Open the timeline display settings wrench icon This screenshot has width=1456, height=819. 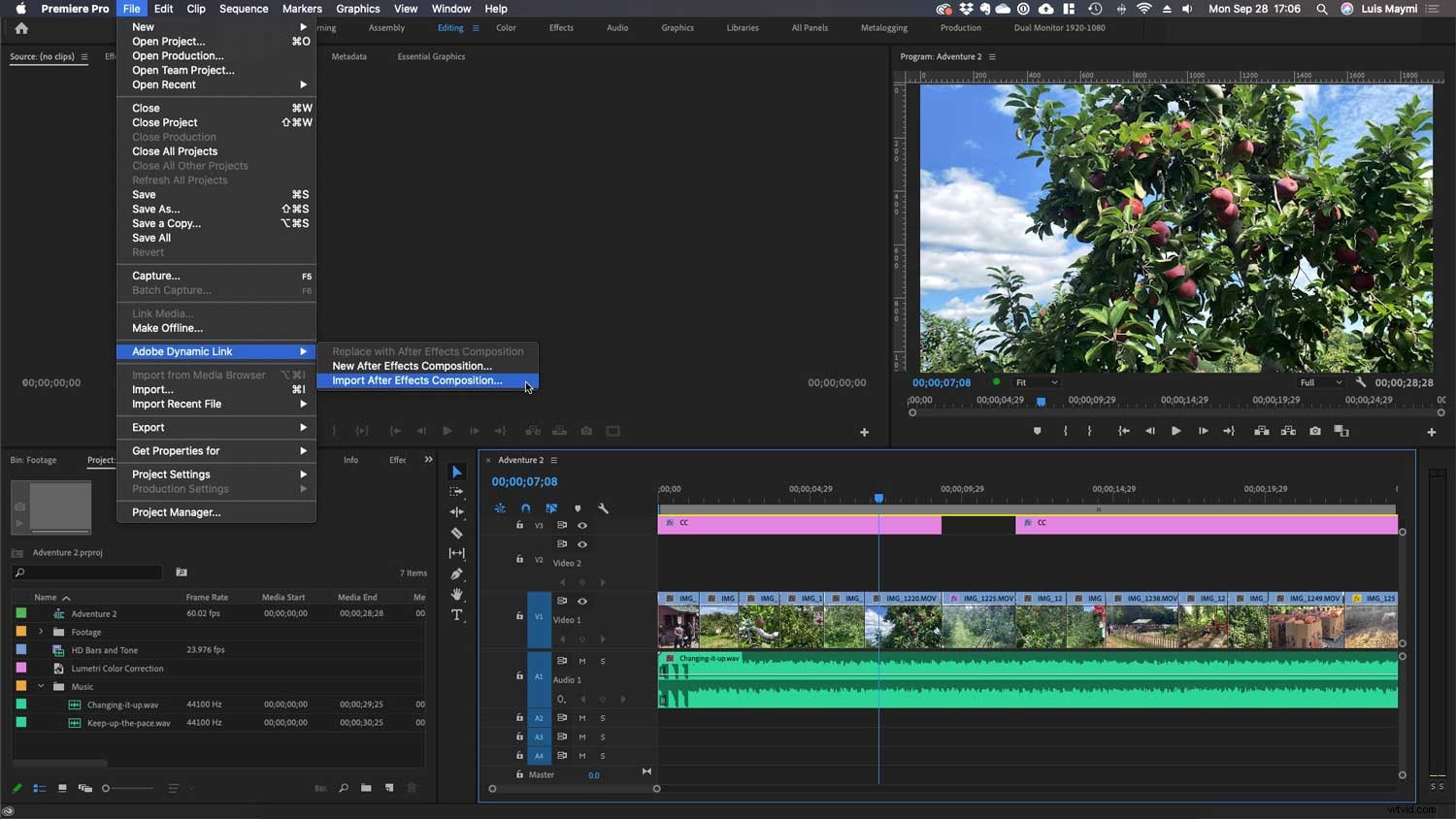pos(604,508)
